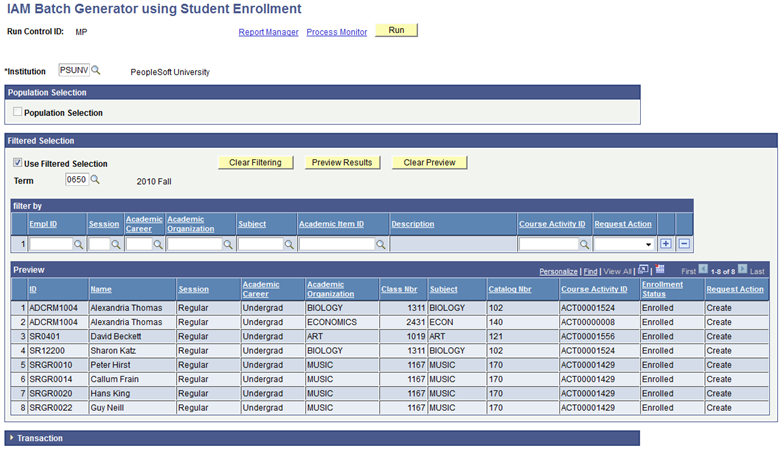Sort Preview grid by Request Action header
Image resolution: width=784 pixels, height=452 pixels.
(x=735, y=289)
